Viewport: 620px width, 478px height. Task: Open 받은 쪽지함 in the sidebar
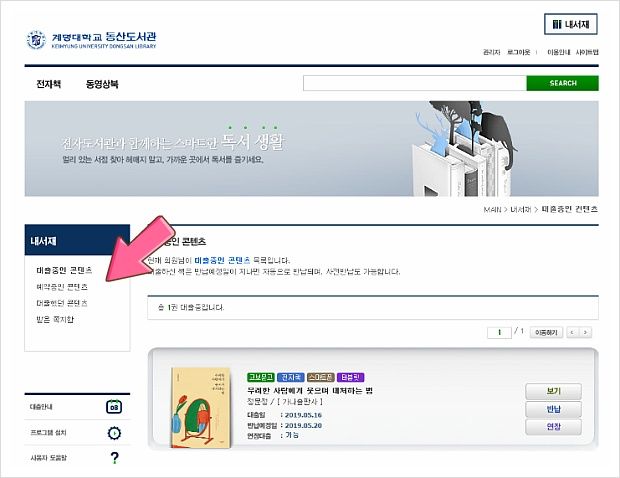point(55,319)
